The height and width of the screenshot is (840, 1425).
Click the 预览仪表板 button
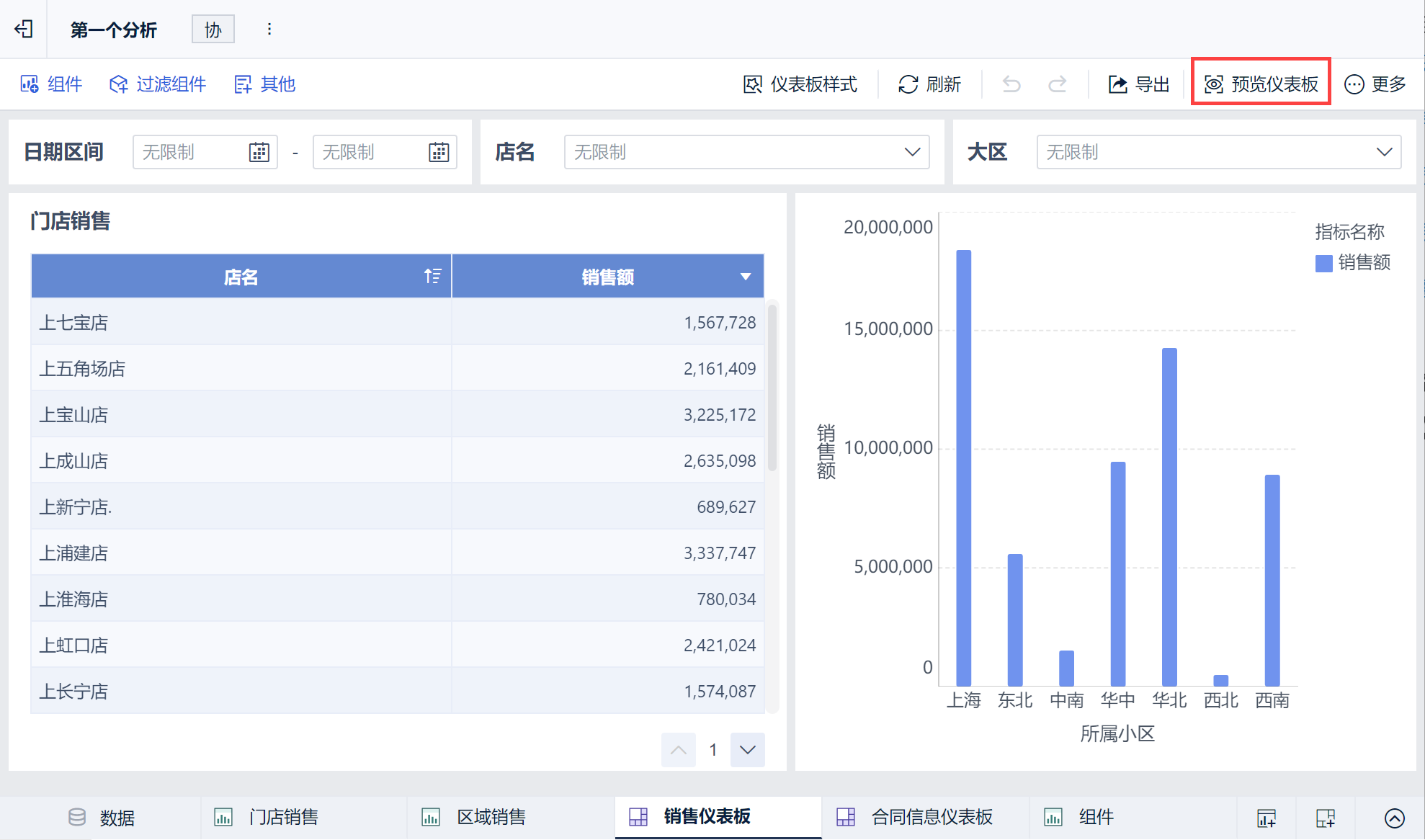tap(1261, 84)
